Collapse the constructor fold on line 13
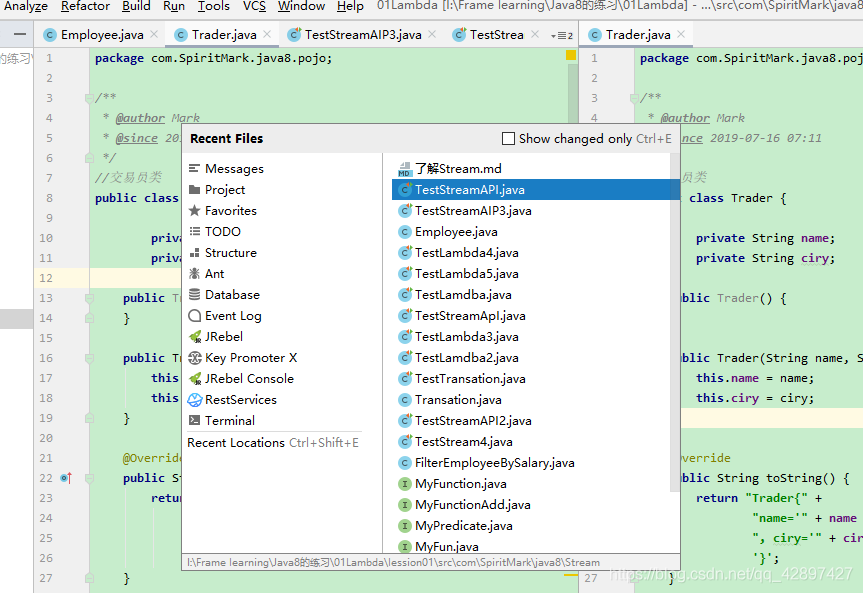 pos(89,298)
